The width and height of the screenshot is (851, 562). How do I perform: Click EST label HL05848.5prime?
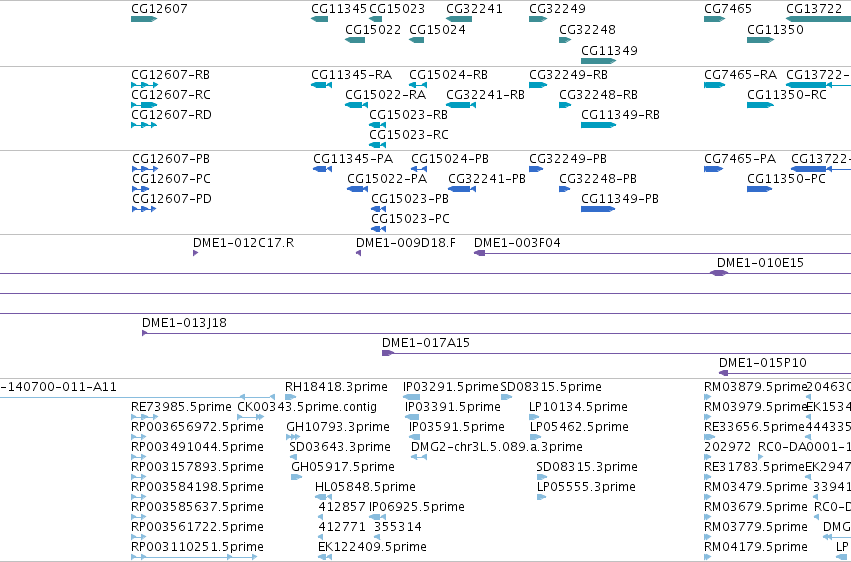click(365, 487)
